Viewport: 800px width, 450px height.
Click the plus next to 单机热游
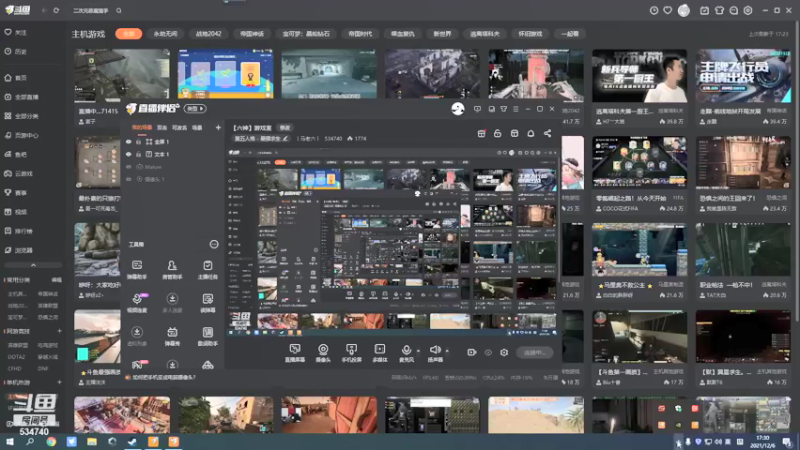point(59,382)
